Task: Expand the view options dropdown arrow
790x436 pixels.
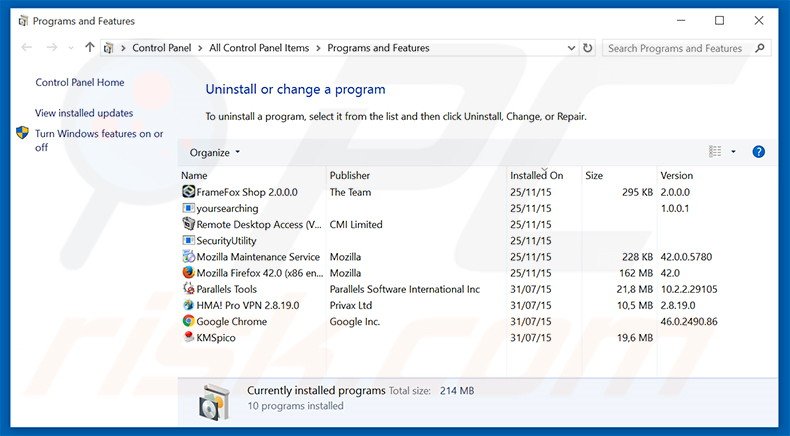Action: (733, 152)
